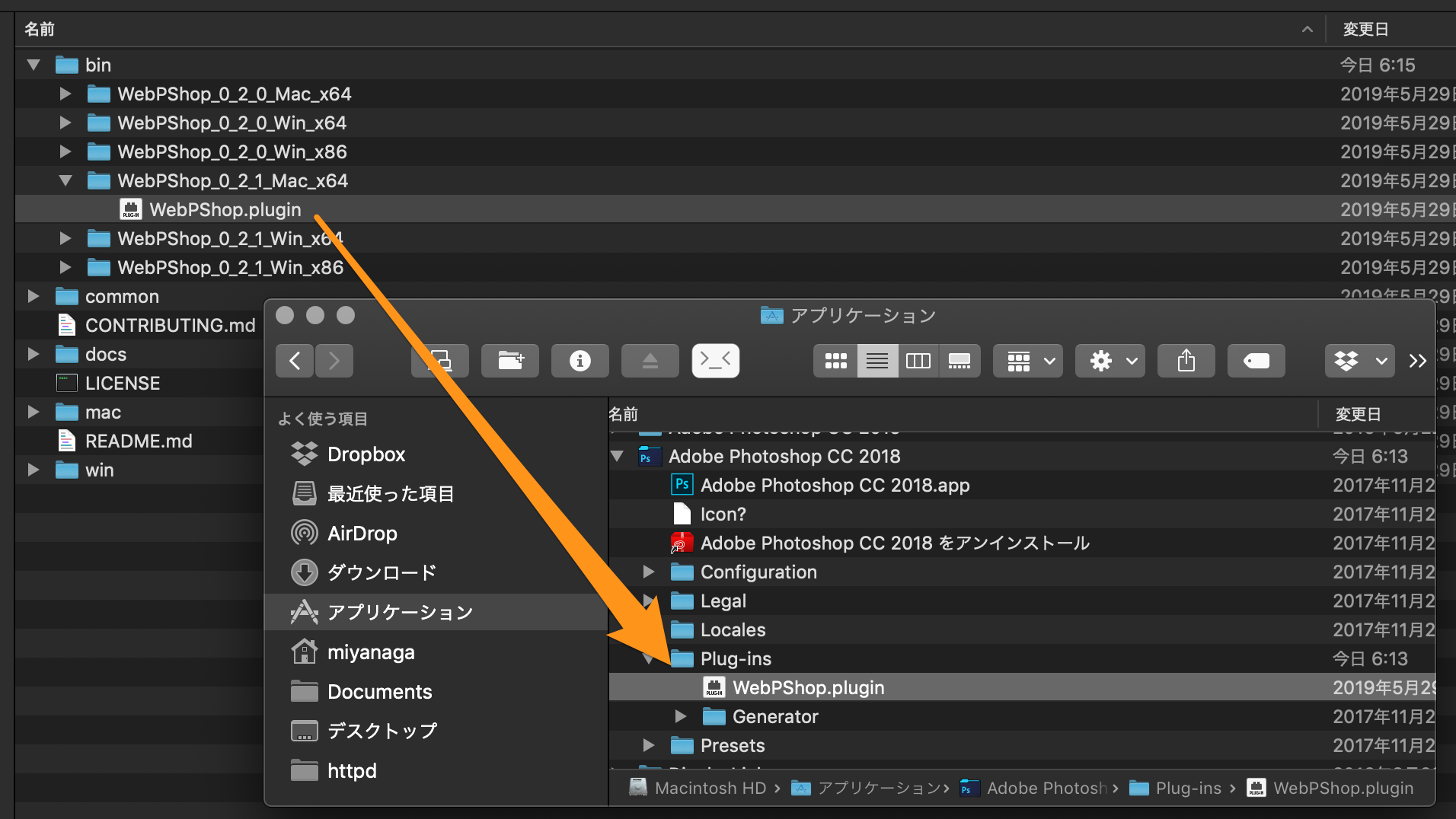Go back with the Finder back arrow
The height and width of the screenshot is (819, 1456).
tap(295, 361)
